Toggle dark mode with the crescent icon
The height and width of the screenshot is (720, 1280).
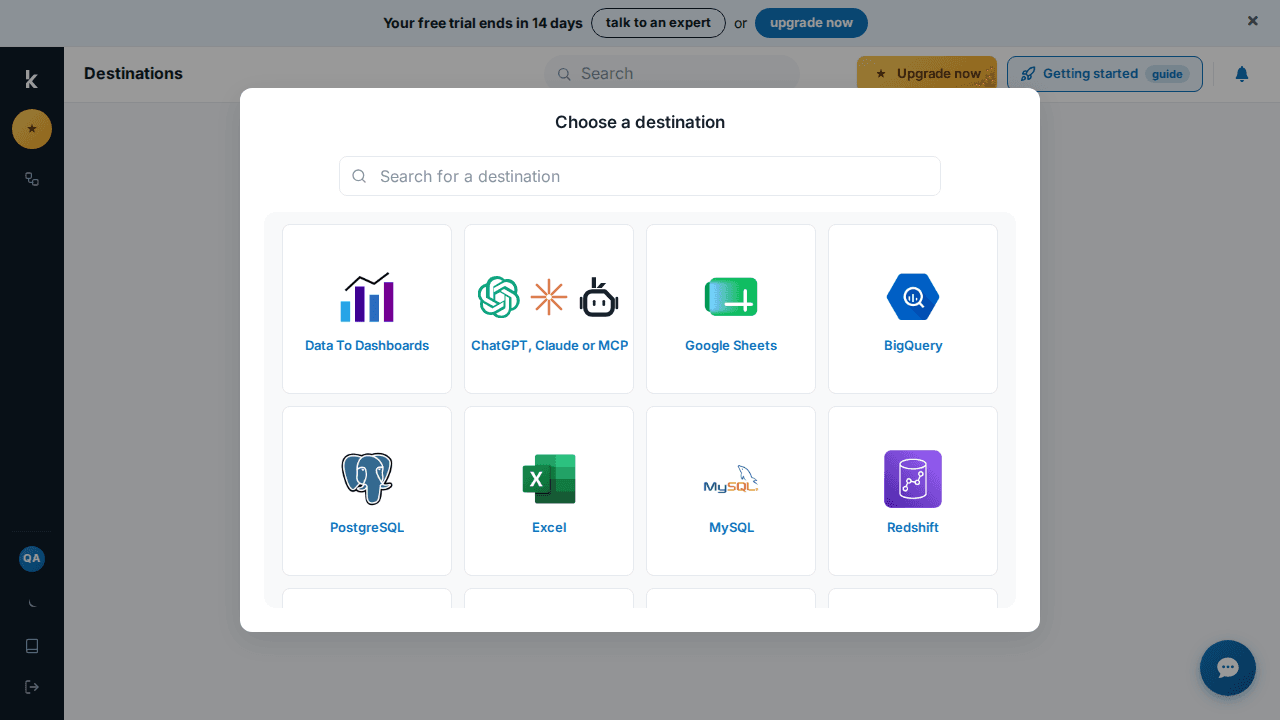pyautogui.click(x=32, y=603)
